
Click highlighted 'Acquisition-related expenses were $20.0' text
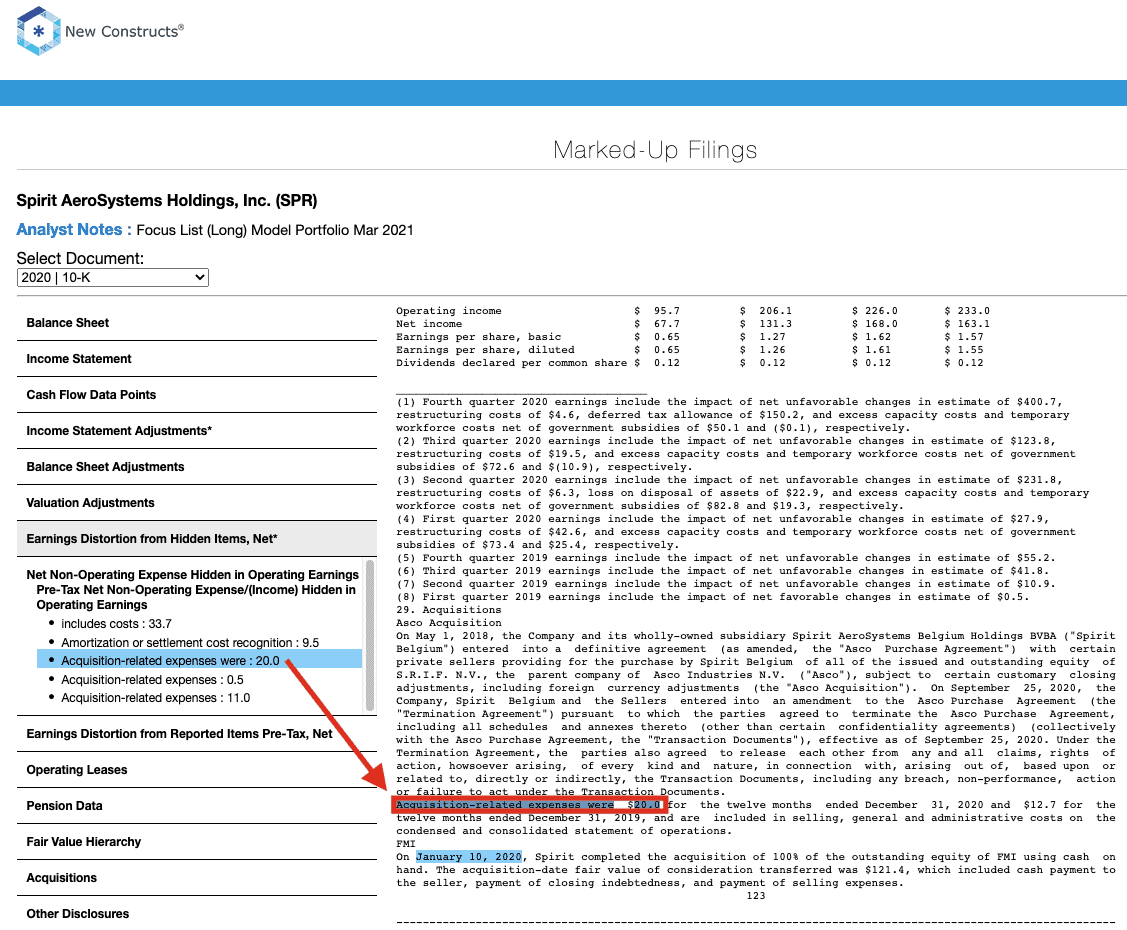coord(528,805)
